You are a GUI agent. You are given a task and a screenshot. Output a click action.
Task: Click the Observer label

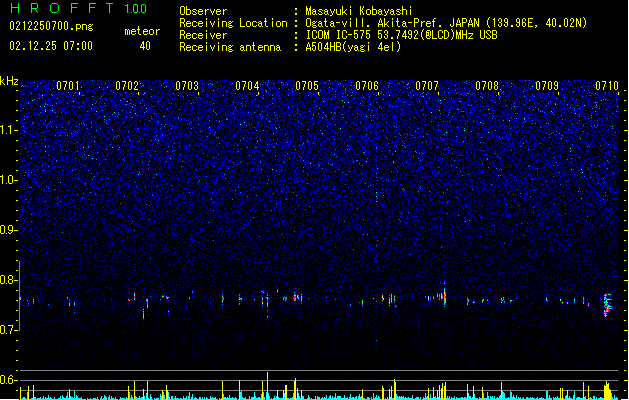(x=203, y=11)
